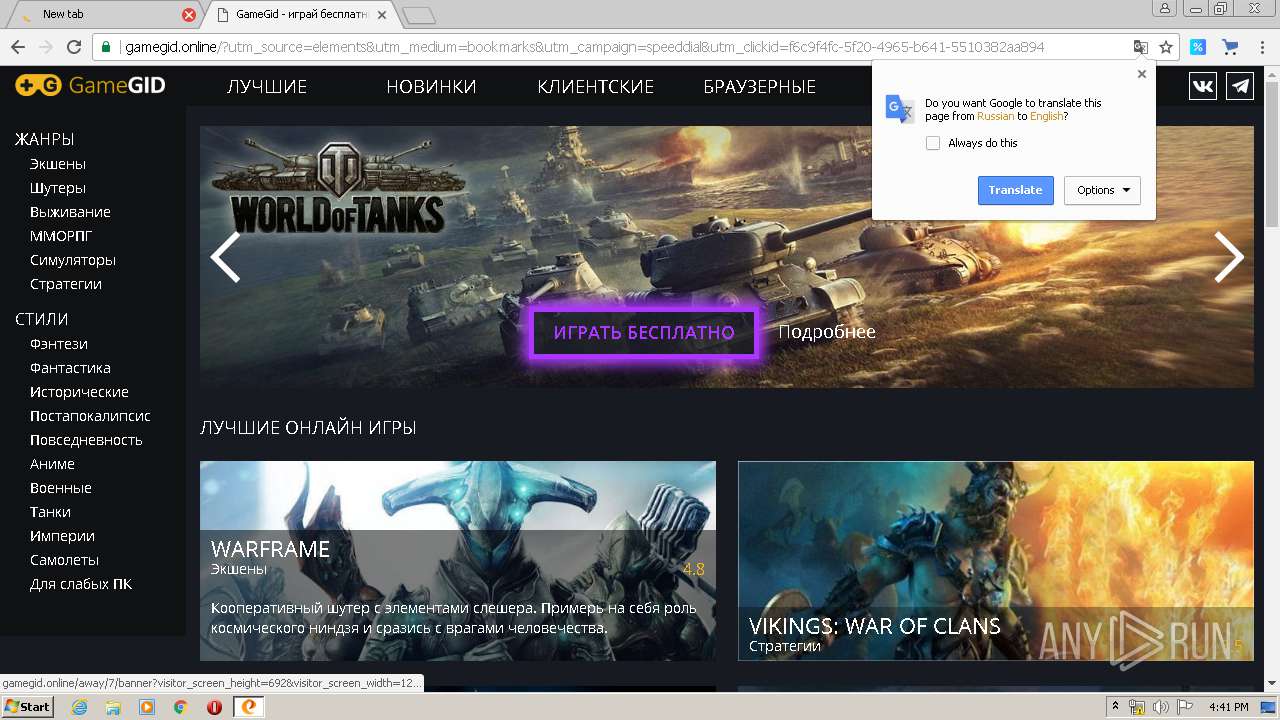
Task: Click the browser forward arrow
Action: (x=46, y=47)
